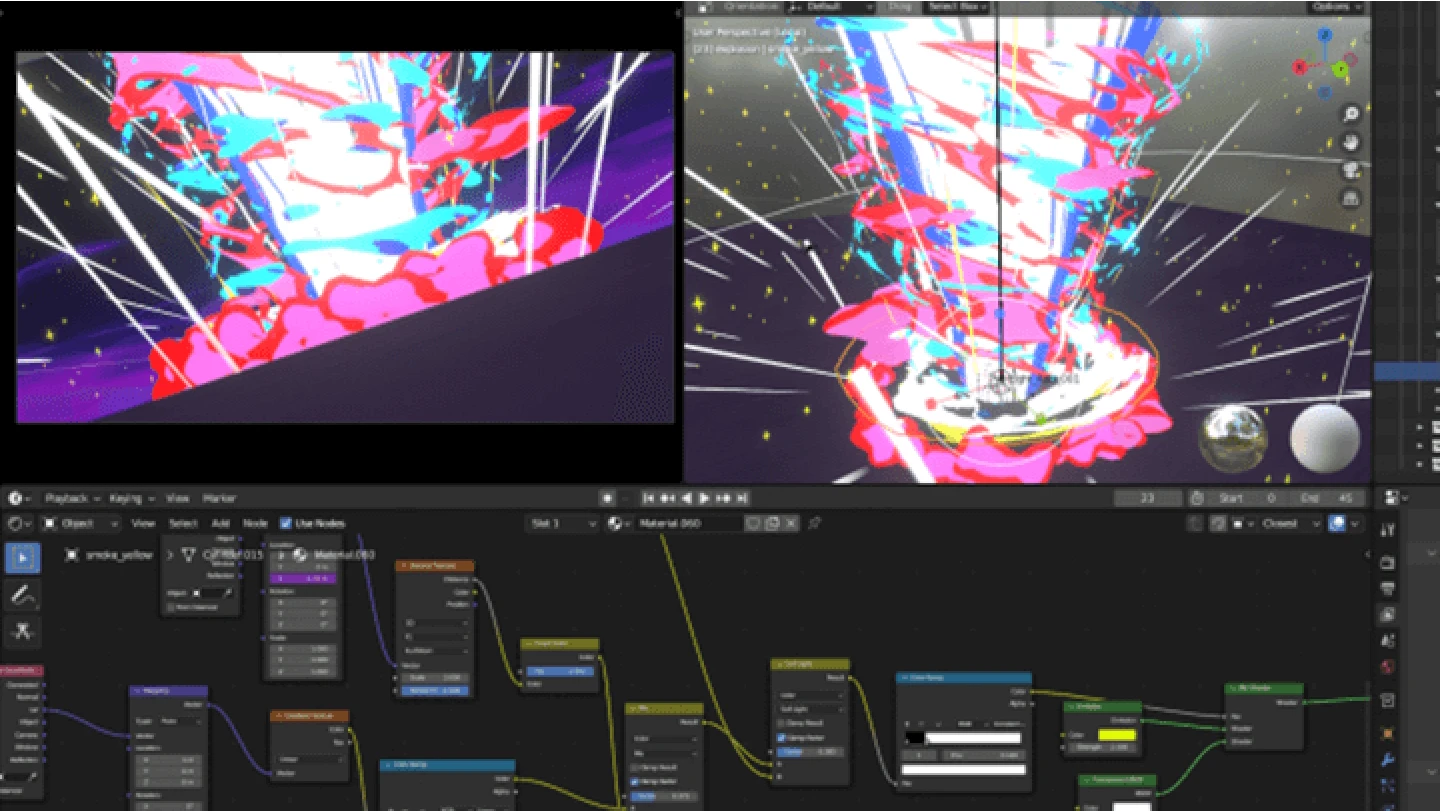Screen dimensions: 1440x811
Task: Toggle auto keying record button
Action: [x=607, y=498]
